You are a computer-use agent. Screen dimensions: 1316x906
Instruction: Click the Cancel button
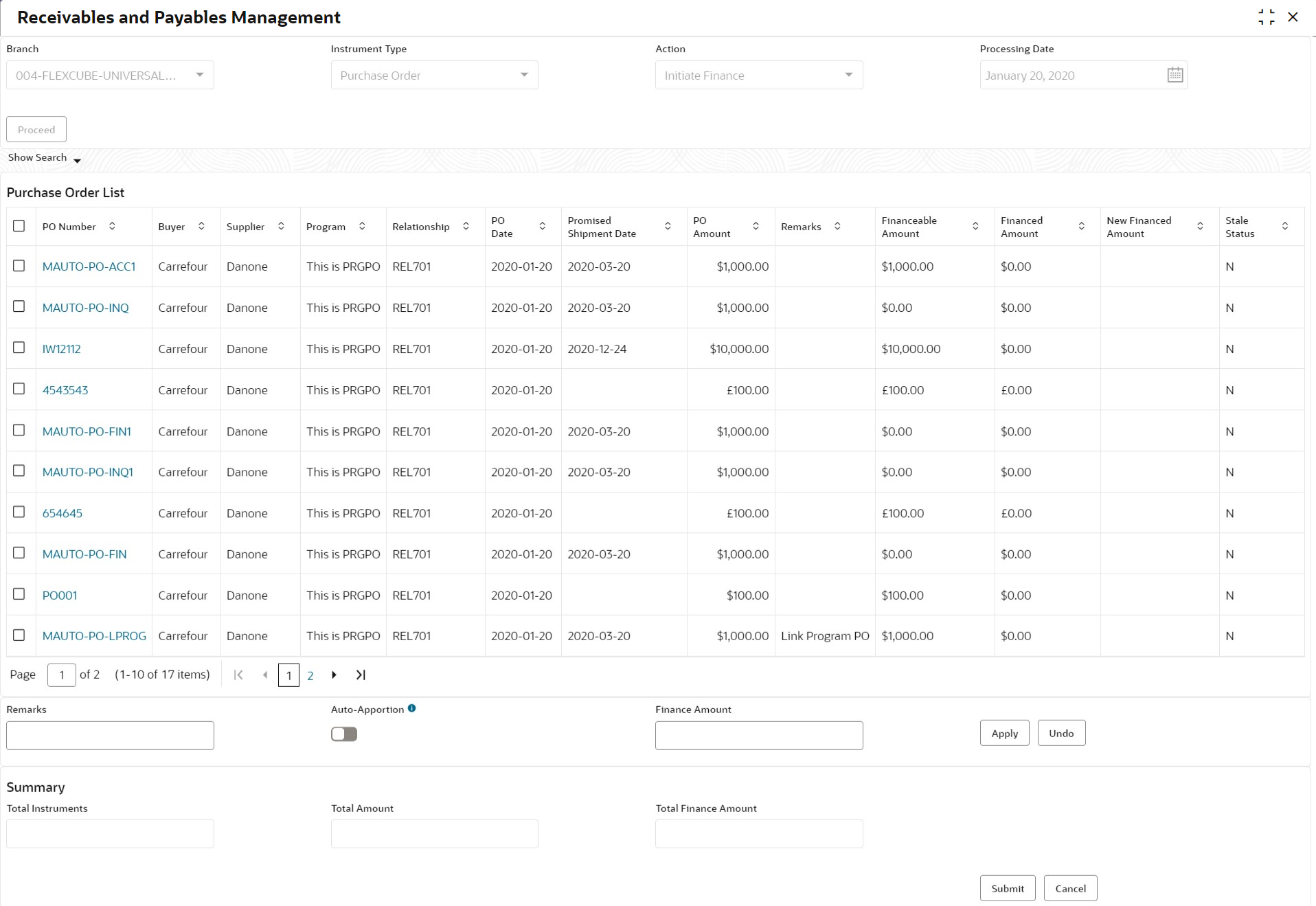pos(1070,888)
